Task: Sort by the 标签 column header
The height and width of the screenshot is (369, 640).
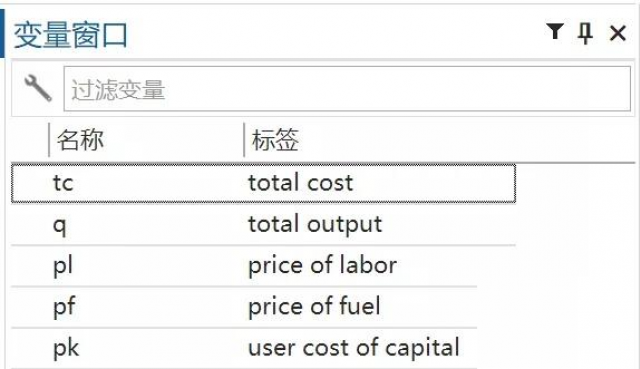Action: [275, 140]
